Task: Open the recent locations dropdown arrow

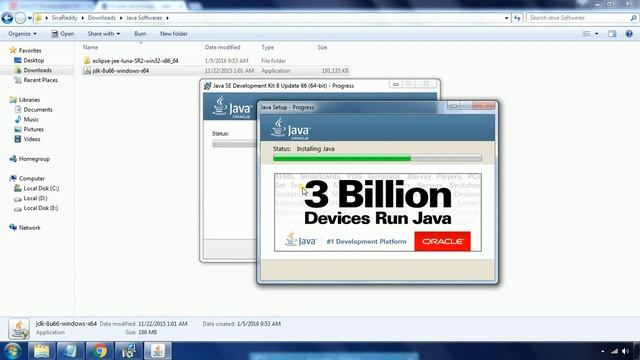Action: pyautogui.click(x=30, y=18)
